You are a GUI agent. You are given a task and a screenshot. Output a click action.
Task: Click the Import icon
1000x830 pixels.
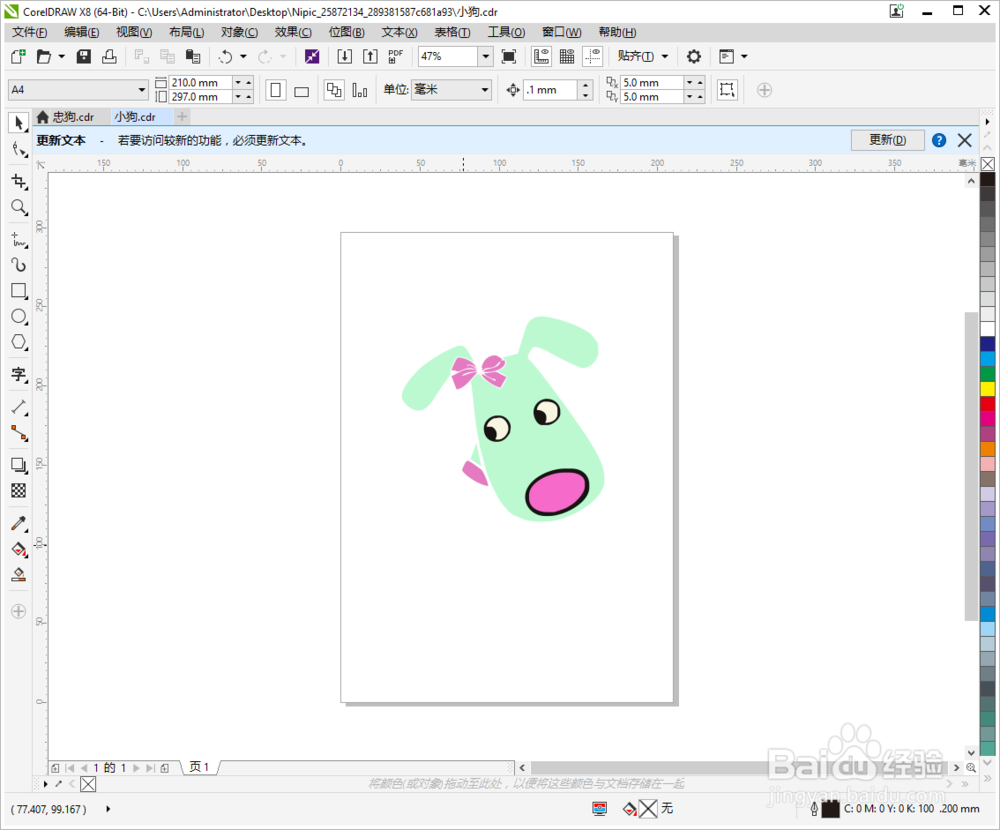[344, 57]
